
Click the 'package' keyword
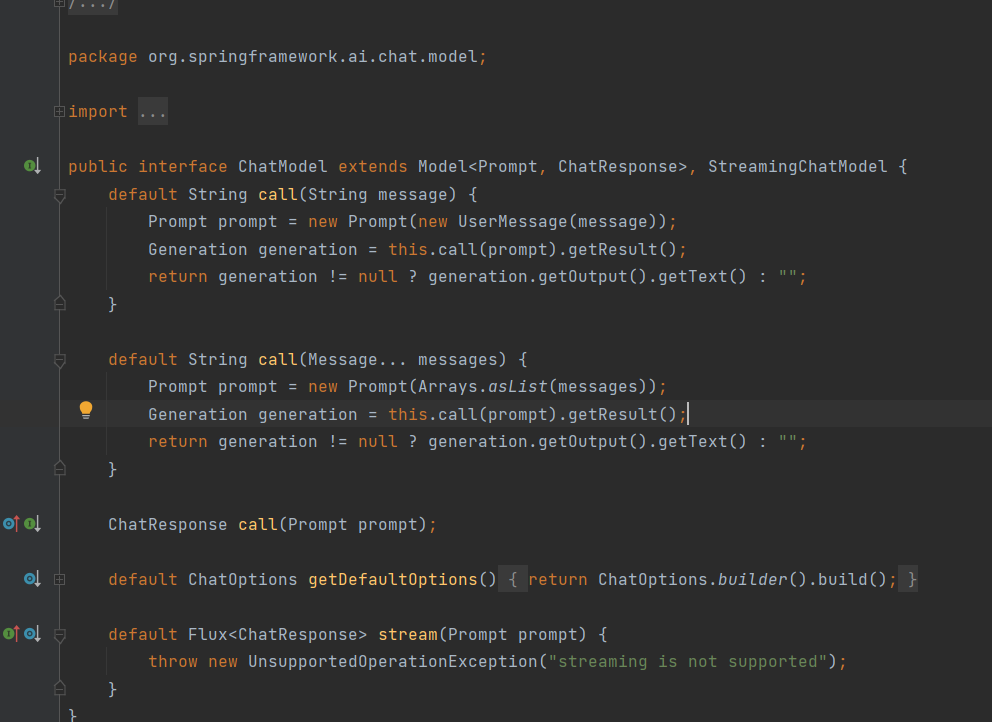click(102, 56)
